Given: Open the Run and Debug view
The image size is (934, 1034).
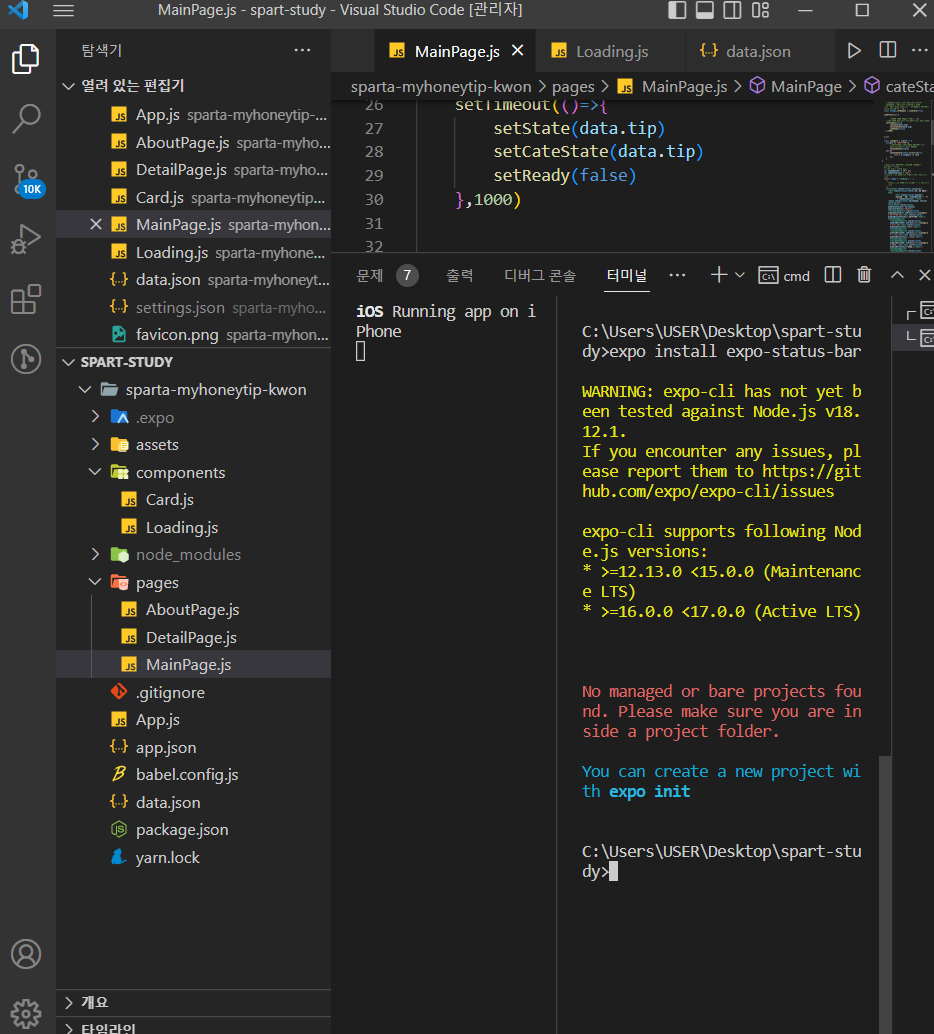Looking at the screenshot, I should click(x=26, y=239).
